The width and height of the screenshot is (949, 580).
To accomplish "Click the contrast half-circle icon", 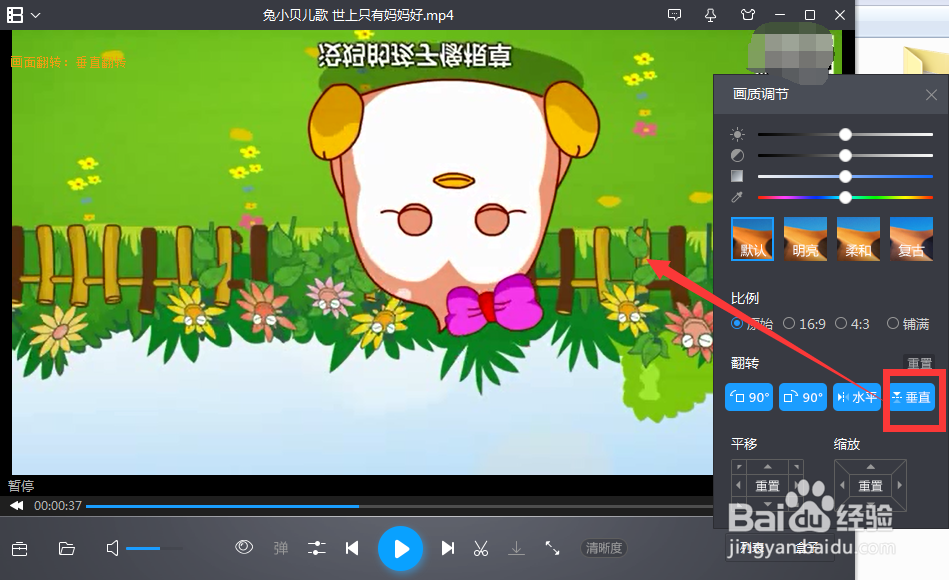I will click(x=737, y=156).
